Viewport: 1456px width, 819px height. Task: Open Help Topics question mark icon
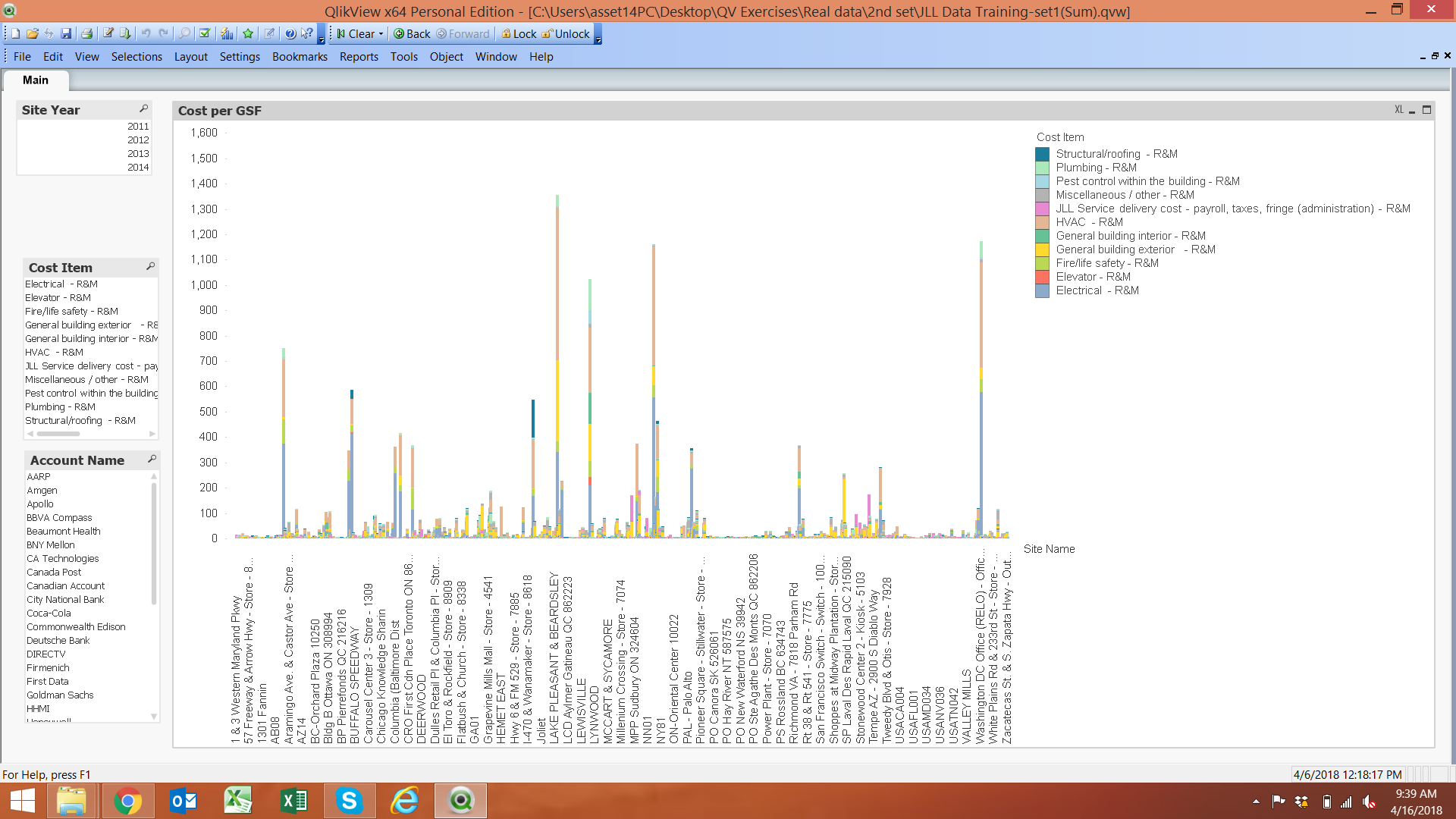click(x=290, y=34)
